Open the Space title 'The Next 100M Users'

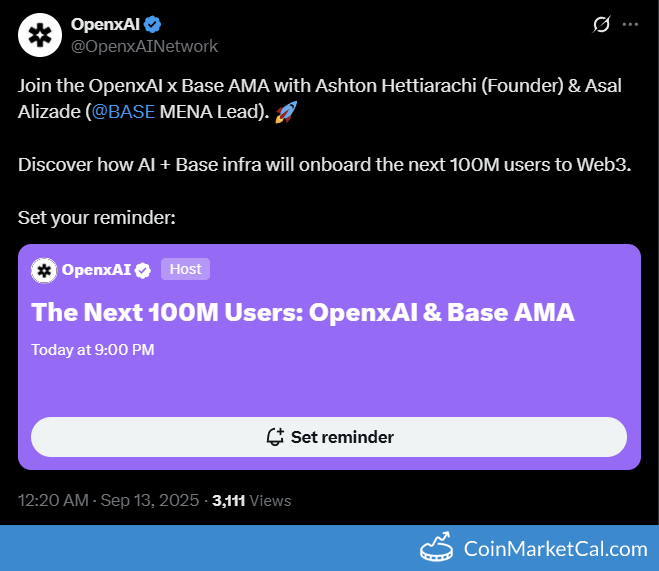click(x=303, y=313)
